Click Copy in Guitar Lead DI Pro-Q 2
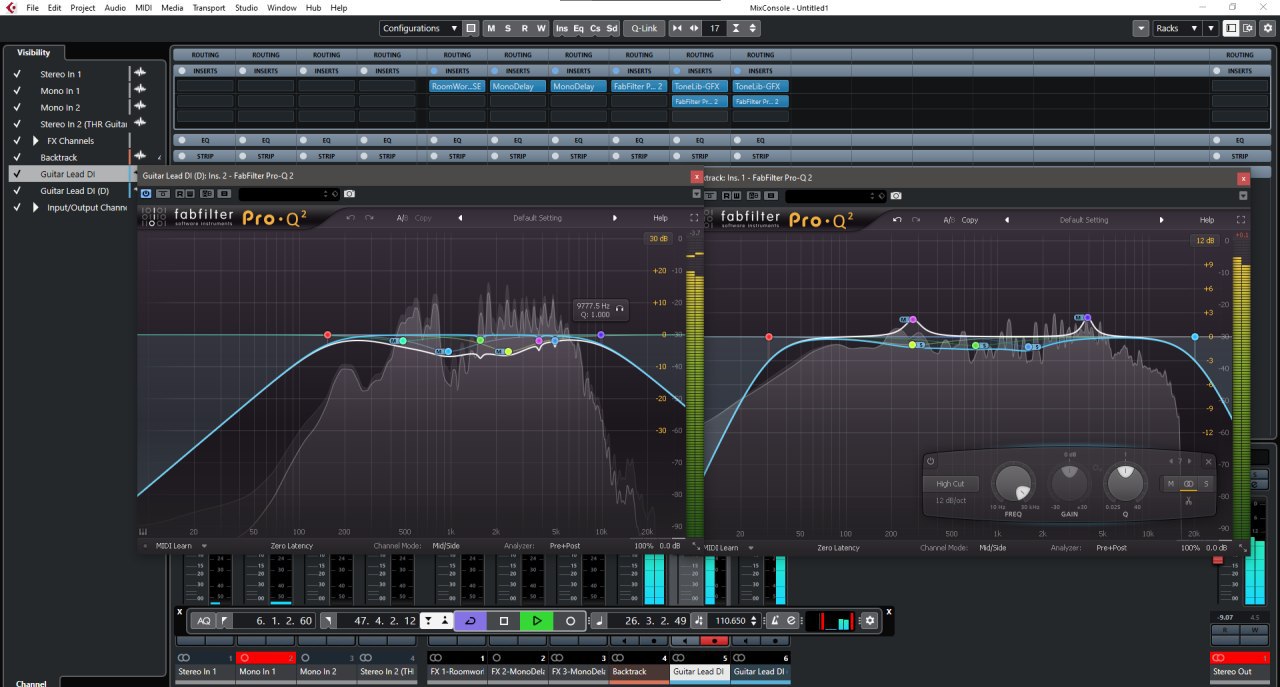This screenshot has width=1280, height=687. coord(423,218)
